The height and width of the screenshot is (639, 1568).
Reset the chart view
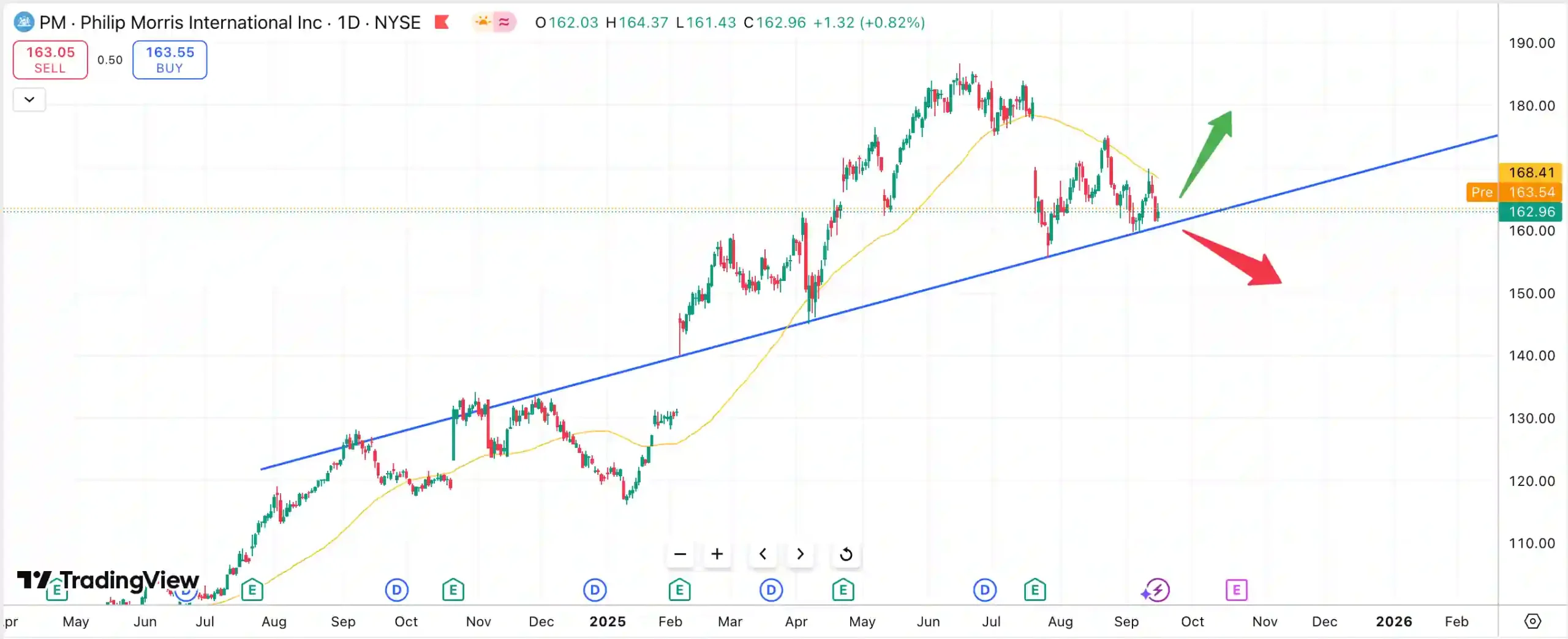[x=846, y=554]
